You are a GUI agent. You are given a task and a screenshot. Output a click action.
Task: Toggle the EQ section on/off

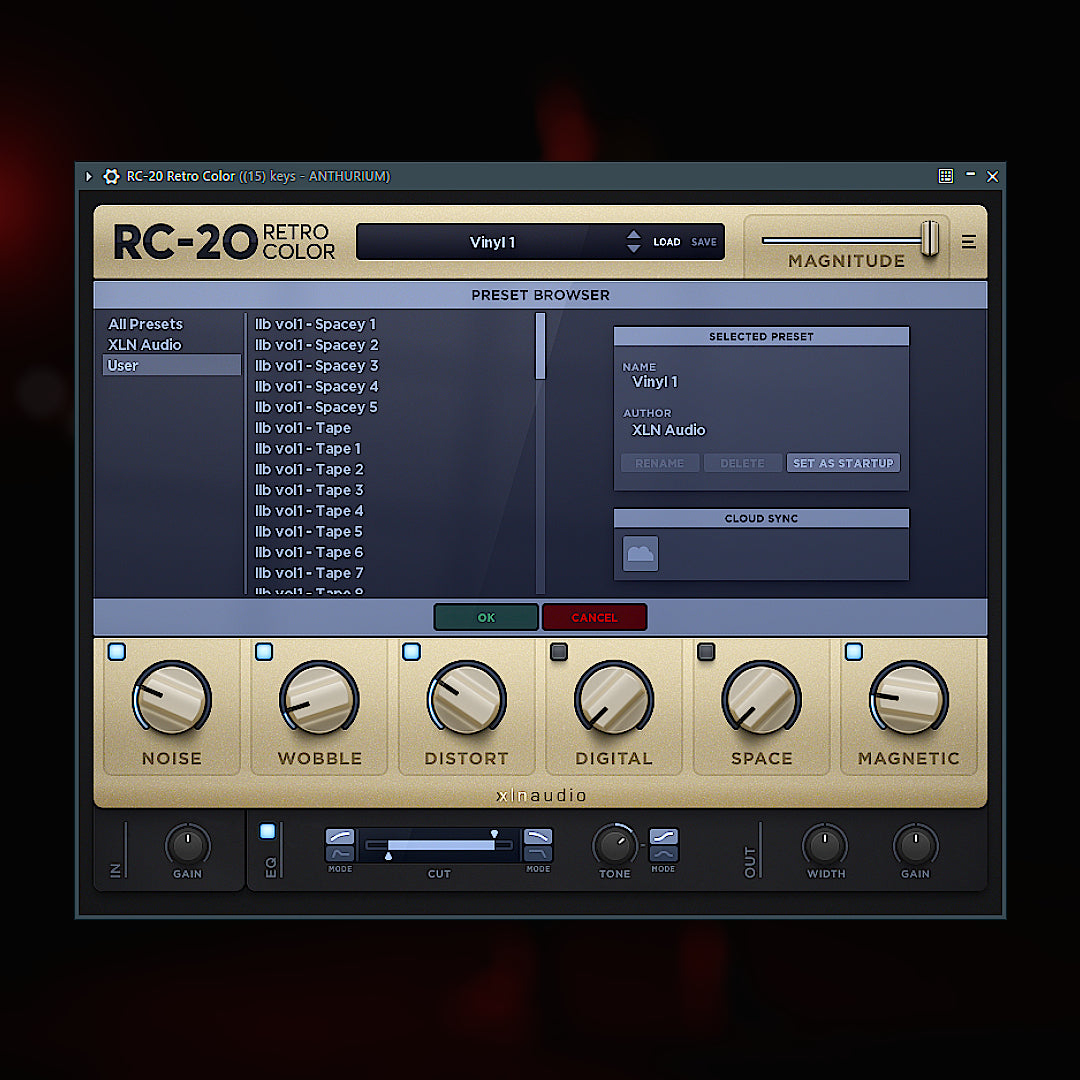click(268, 832)
